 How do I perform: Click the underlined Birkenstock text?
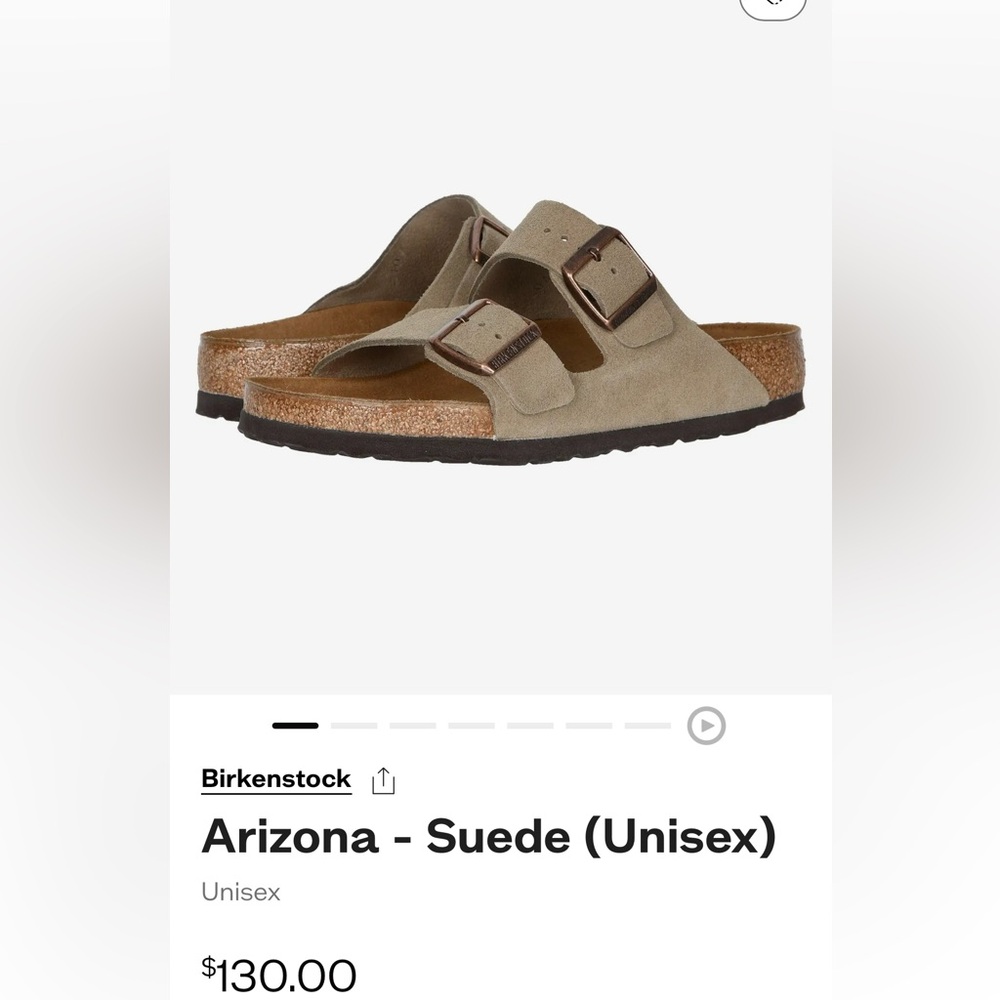[276, 779]
